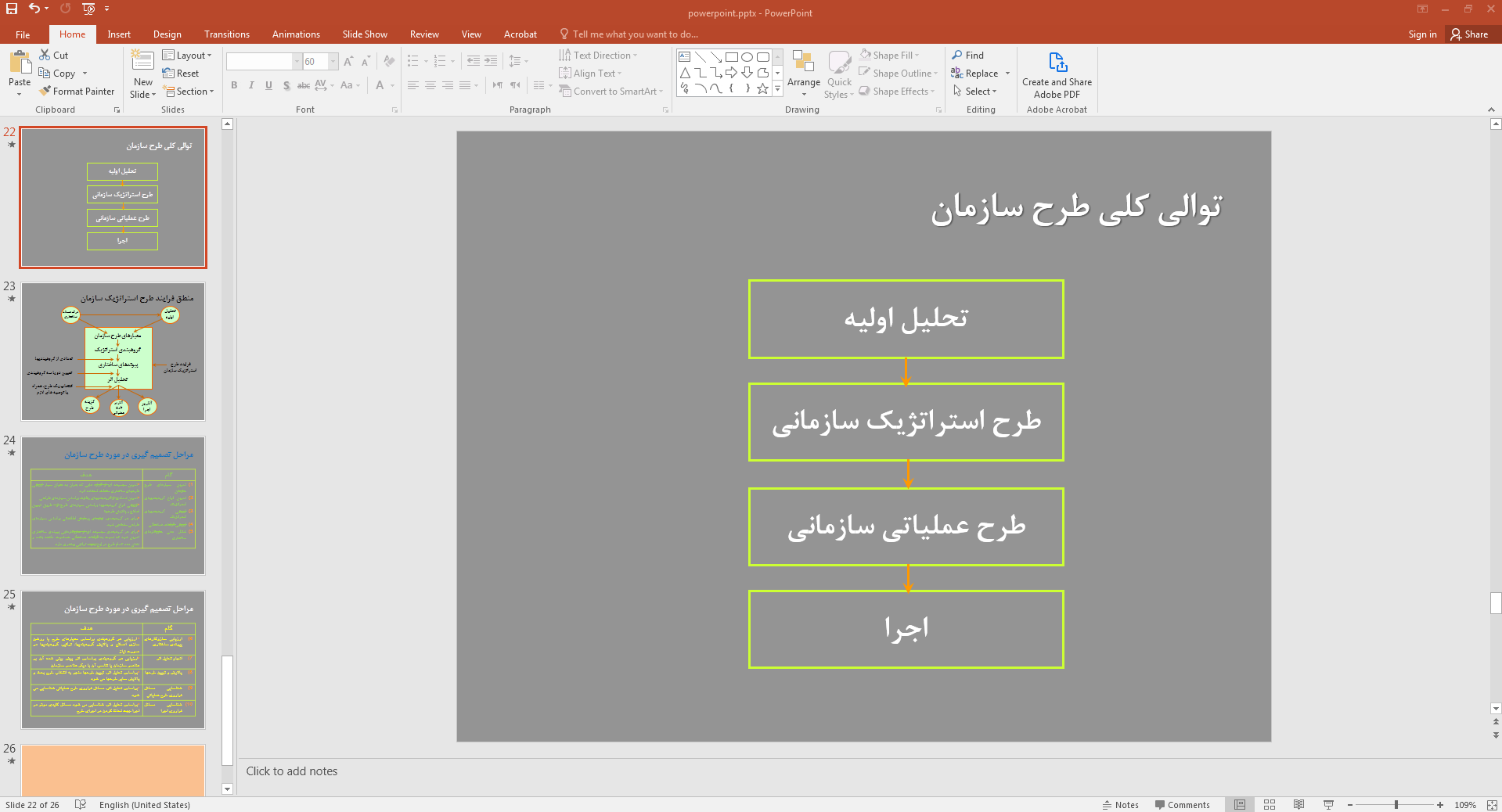Expand Text Direction options
Screen dimensions: 1502x812
(x=598, y=55)
